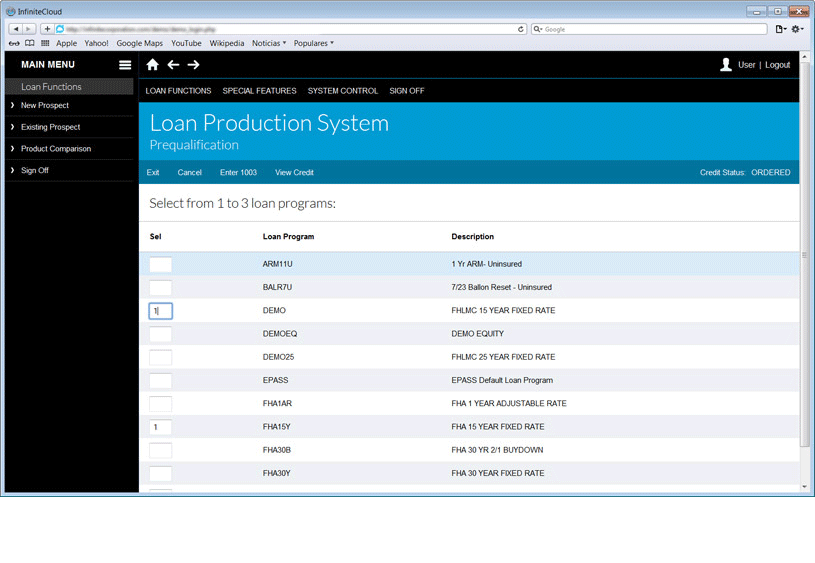Open the browser settings gear menu
Screen dimensions: 815x563
click(797, 29)
